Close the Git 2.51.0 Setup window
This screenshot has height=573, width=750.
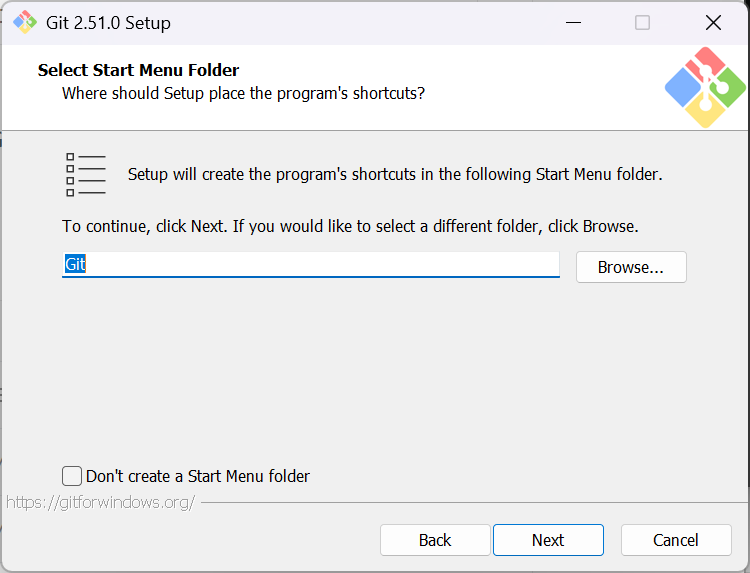[712, 22]
